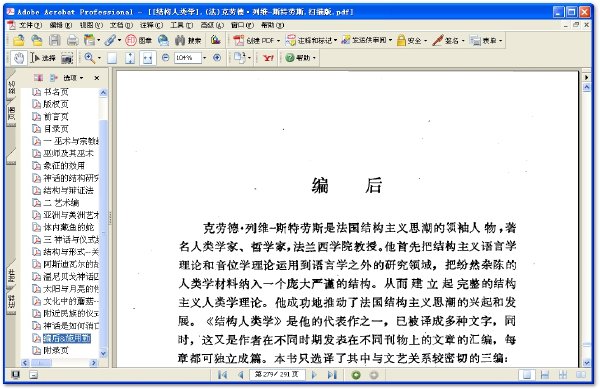Click the Fit Page icon
Viewport: 600px width, 390px height.
click(130, 58)
